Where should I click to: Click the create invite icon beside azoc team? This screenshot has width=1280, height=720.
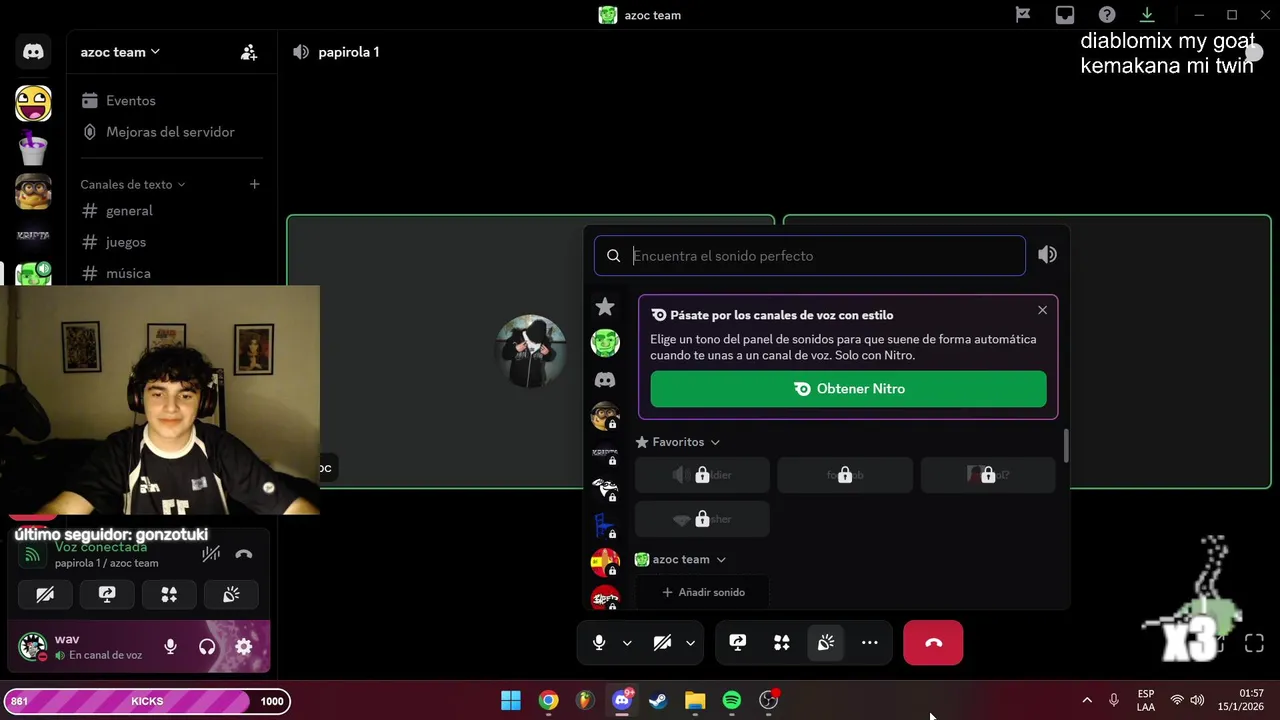pos(249,52)
